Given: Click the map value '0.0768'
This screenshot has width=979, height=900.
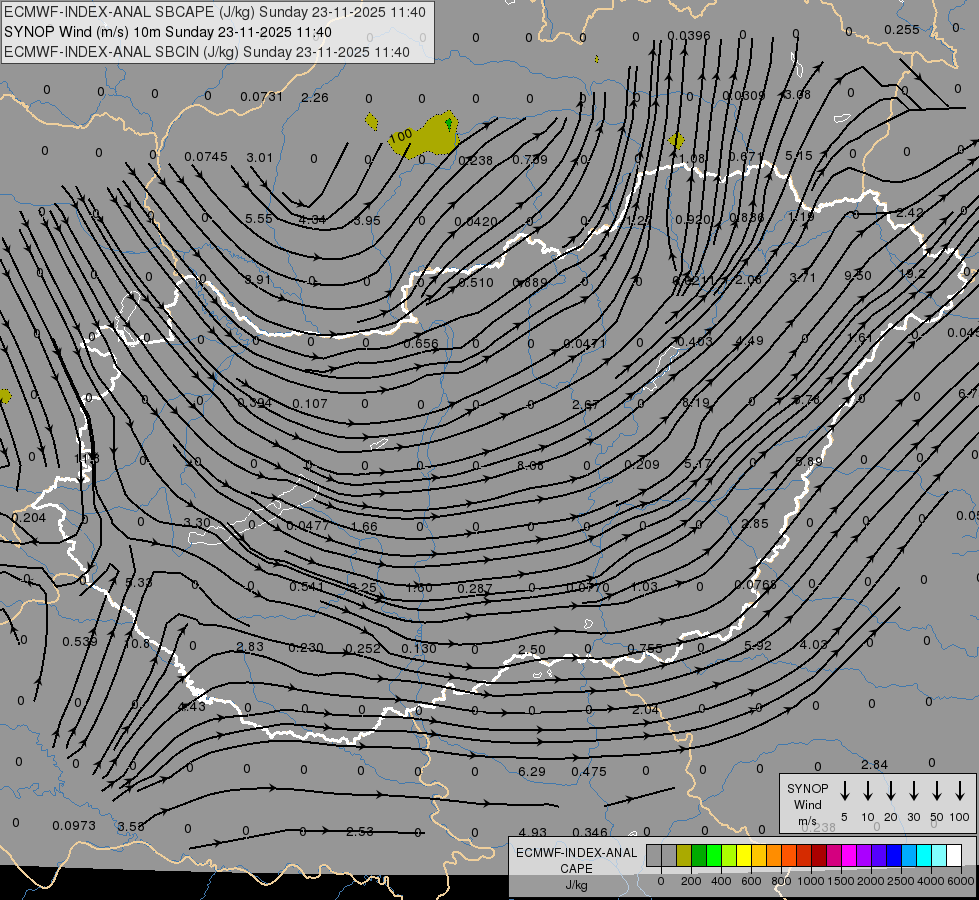Looking at the screenshot, I should (755, 585).
